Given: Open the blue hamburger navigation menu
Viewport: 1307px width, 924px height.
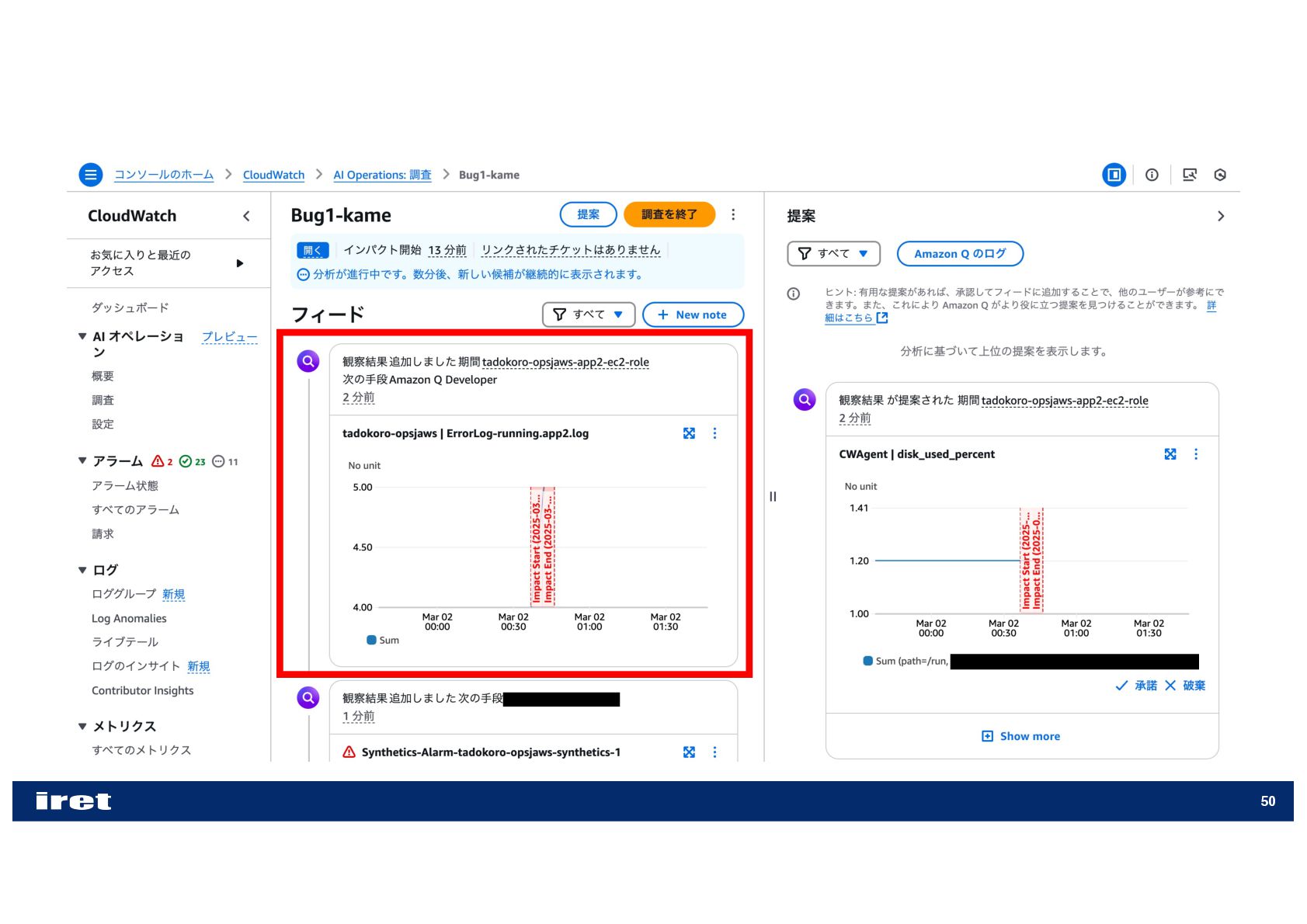Looking at the screenshot, I should [x=91, y=175].
